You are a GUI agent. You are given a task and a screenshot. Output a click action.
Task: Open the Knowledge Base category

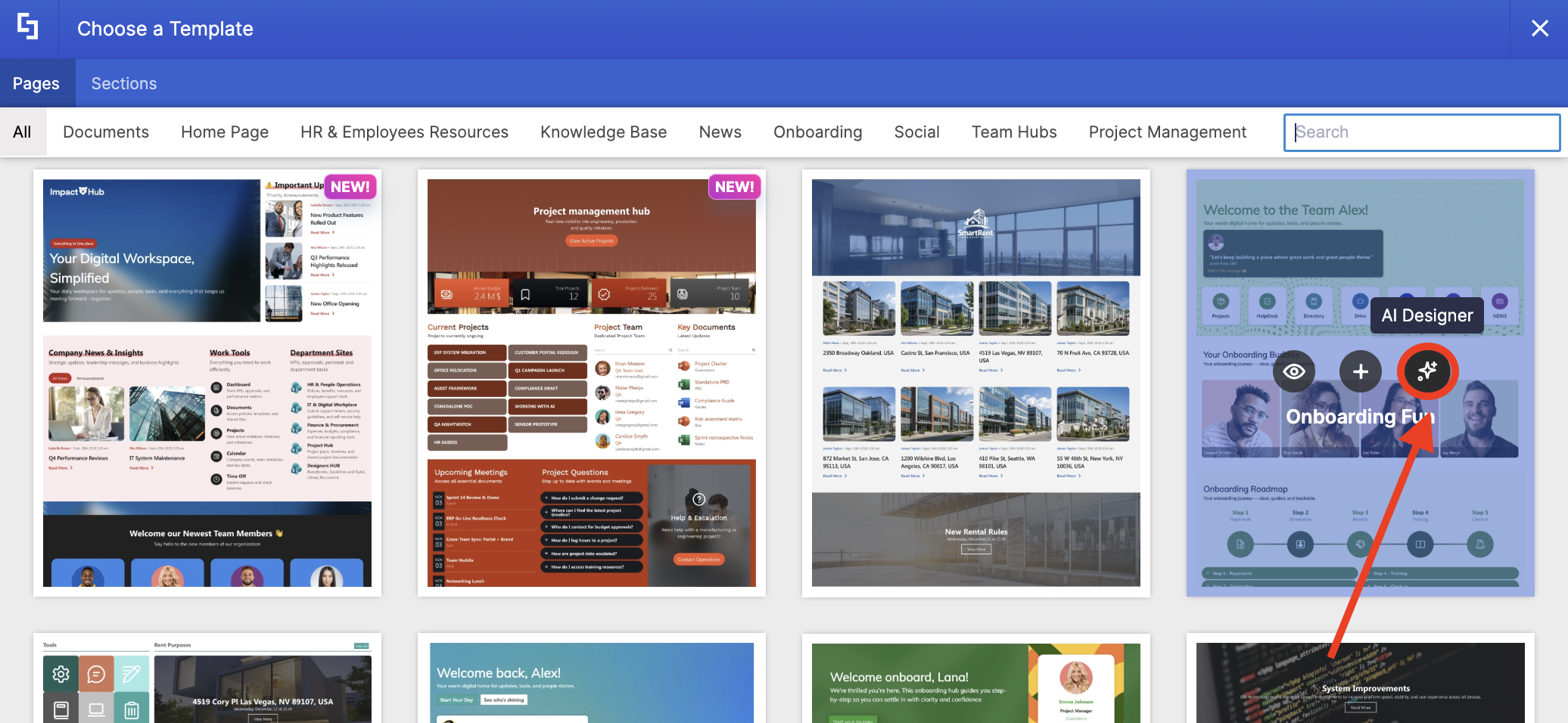604,132
